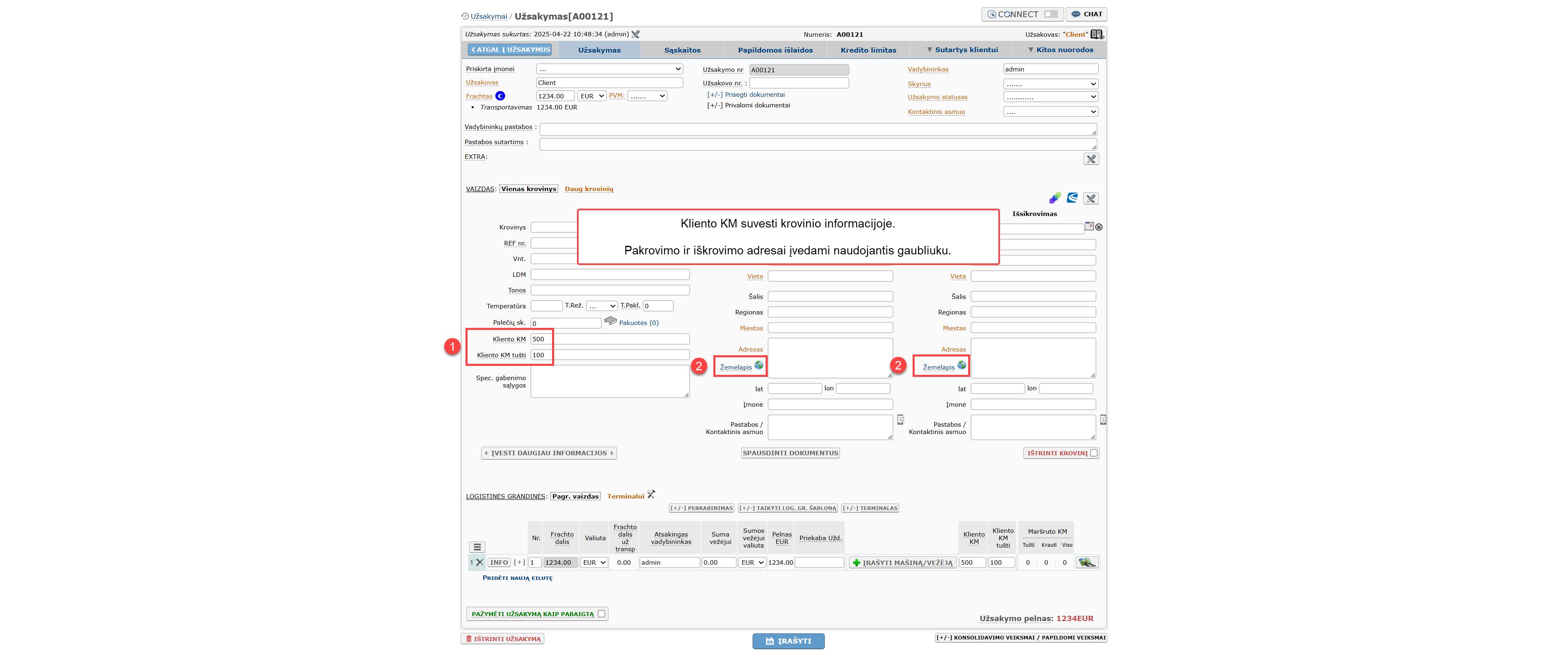Switch view to Vienas krovinys
Screen dimensions: 1568x666
click(528, 189)
